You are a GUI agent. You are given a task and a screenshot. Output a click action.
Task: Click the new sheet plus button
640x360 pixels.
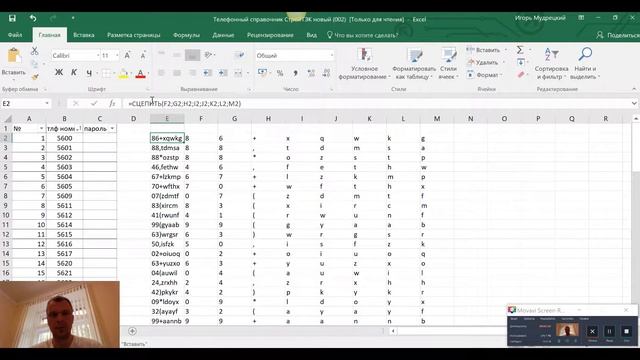pos(132,331)
